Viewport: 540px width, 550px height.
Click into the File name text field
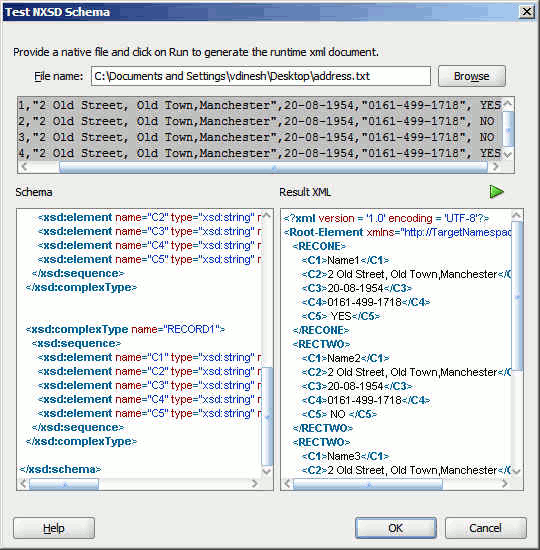(261, 76)
